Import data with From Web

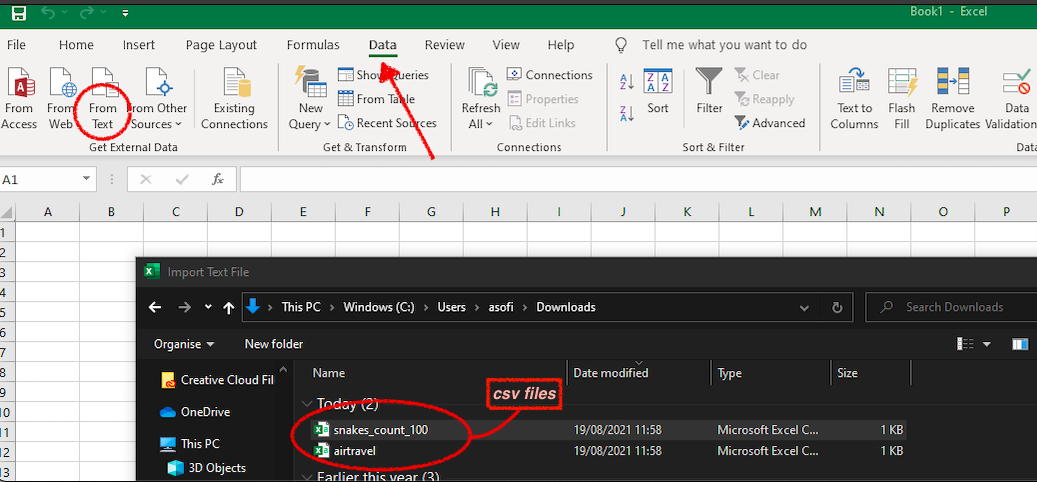tap(61, 99)
